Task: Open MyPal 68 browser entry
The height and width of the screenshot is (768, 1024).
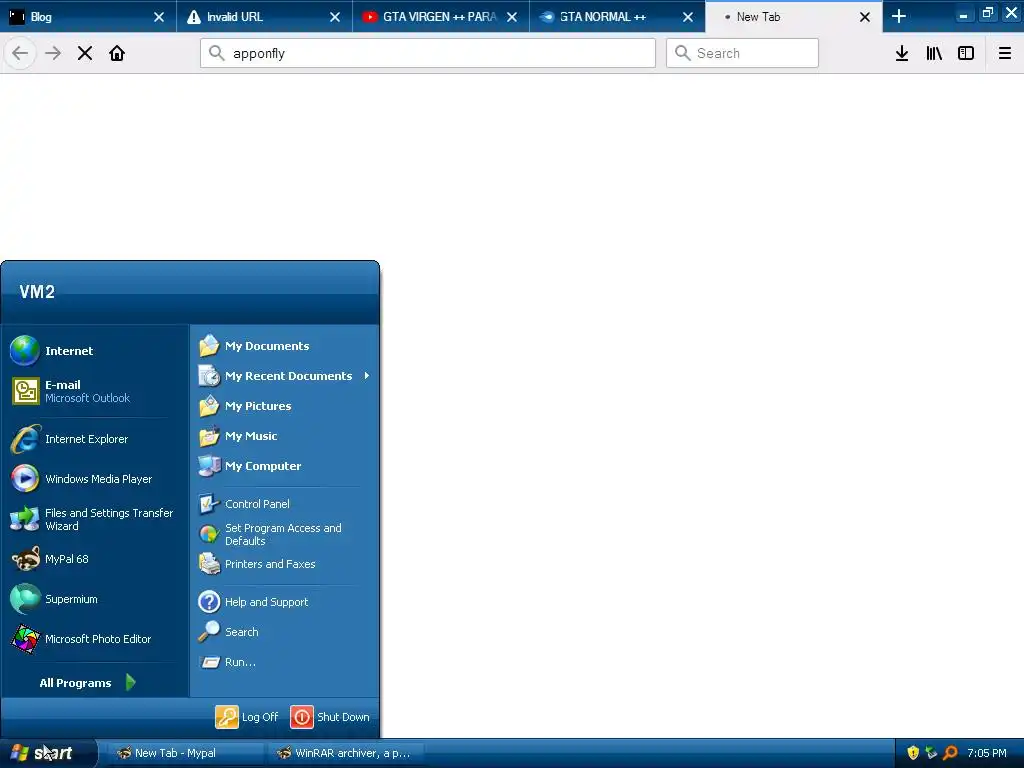Action: [x=95, y=559]
